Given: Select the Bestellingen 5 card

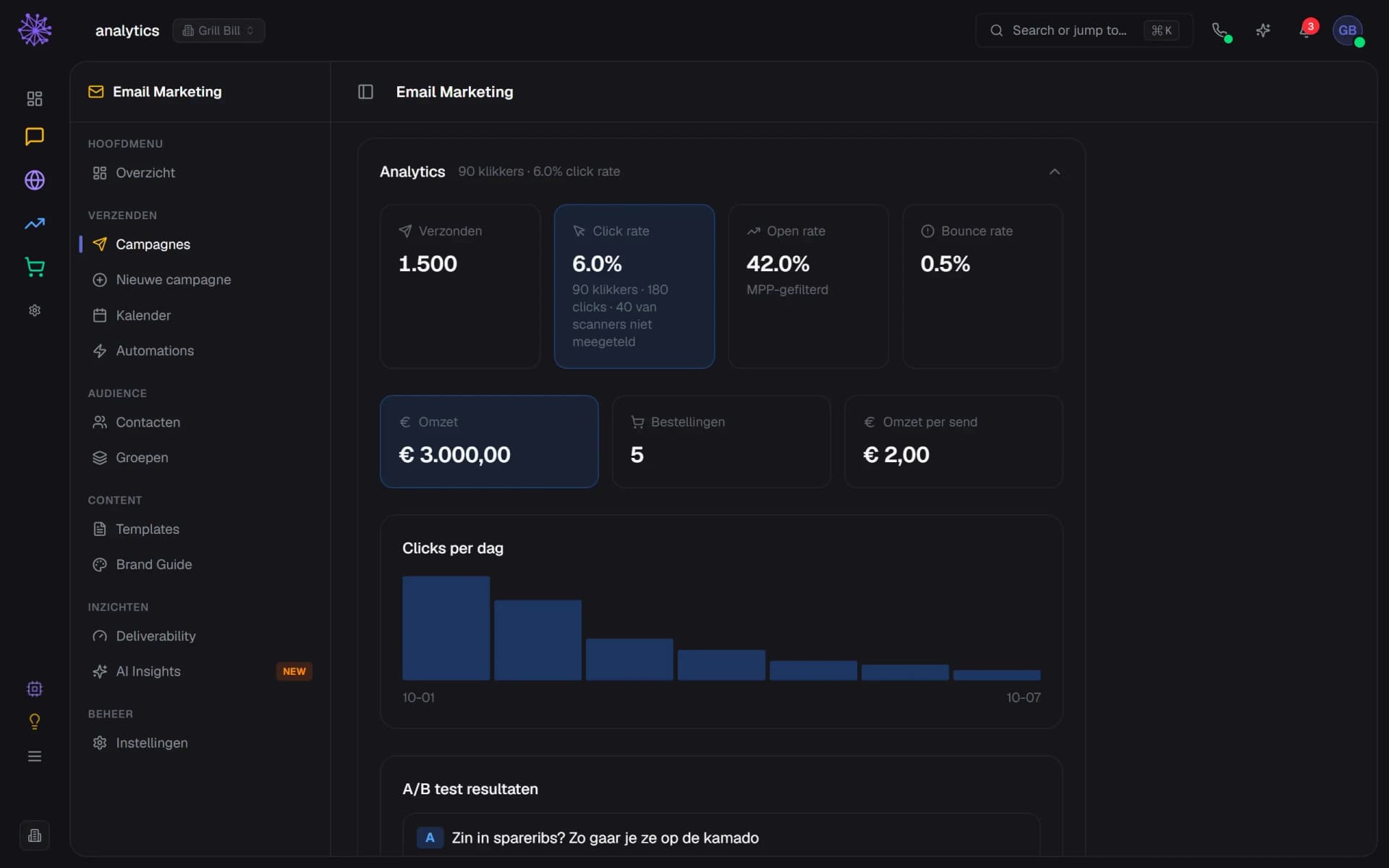Looking at the screenshot, I should 721,441.
